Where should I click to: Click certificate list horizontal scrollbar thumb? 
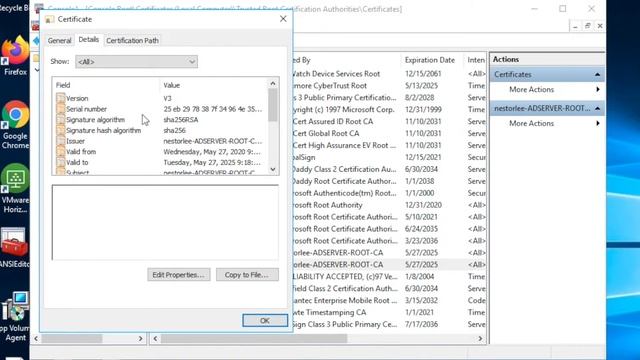(254, 338)
